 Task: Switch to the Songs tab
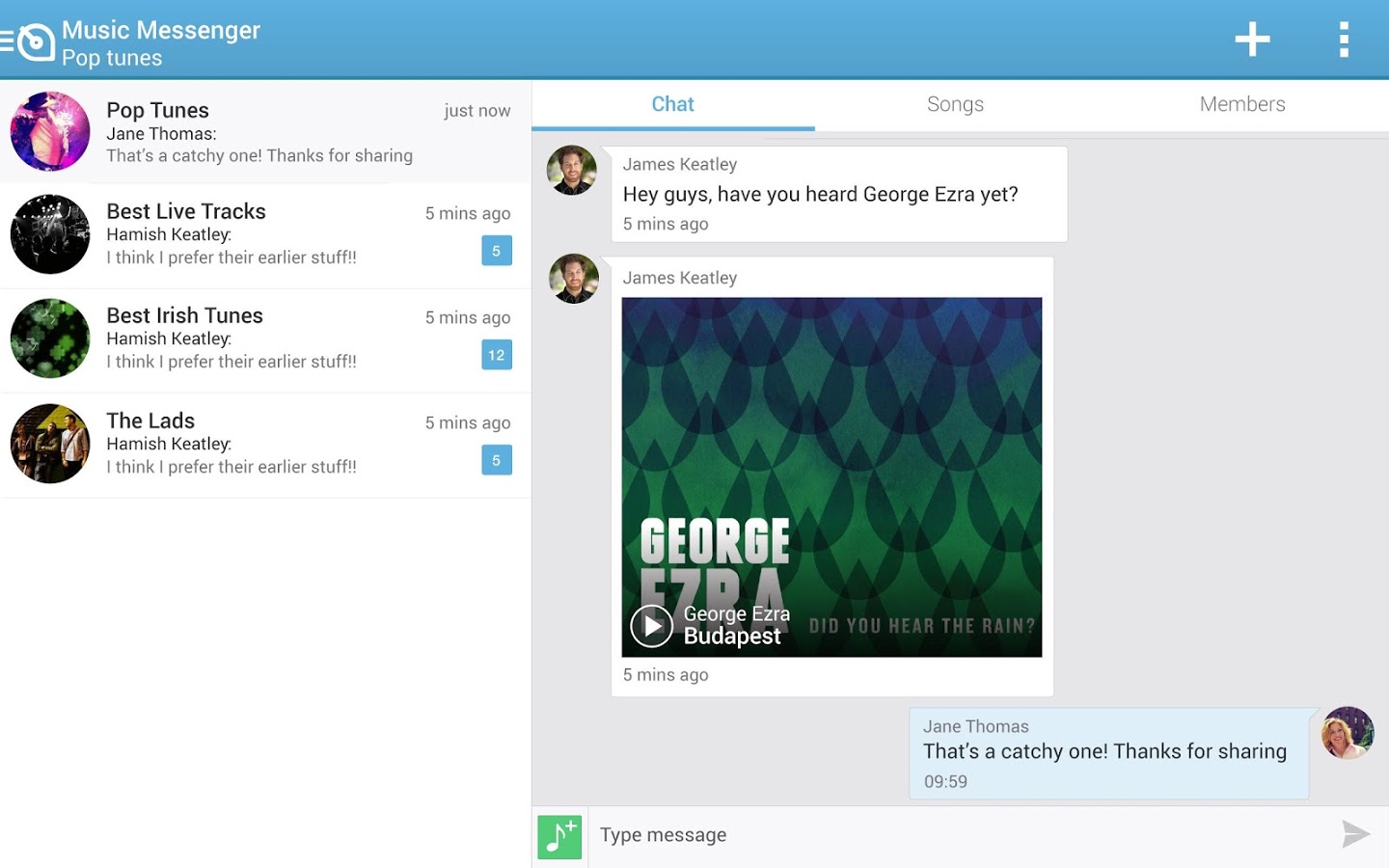[x=955, y=104]
